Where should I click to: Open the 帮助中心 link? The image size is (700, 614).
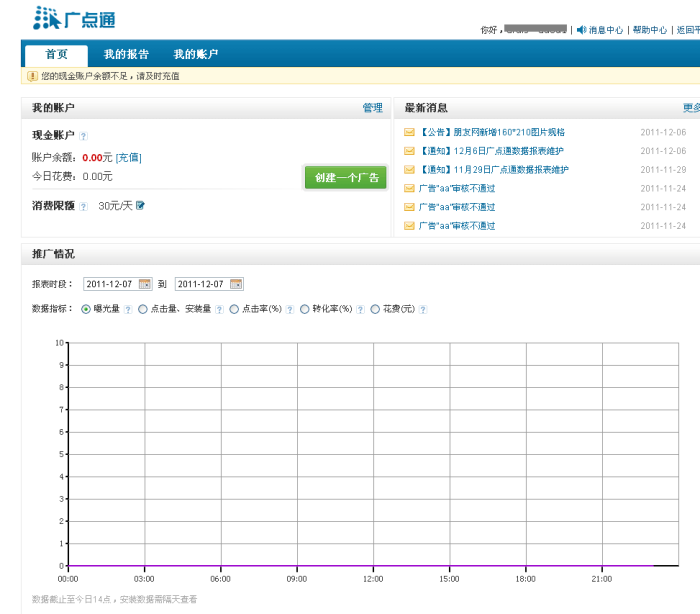tap(649, 30)
